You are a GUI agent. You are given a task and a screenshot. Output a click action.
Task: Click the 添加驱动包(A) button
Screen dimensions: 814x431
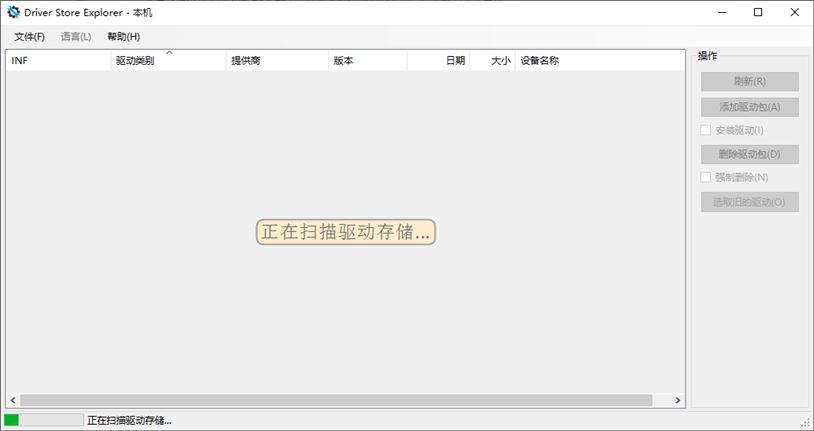749,106
